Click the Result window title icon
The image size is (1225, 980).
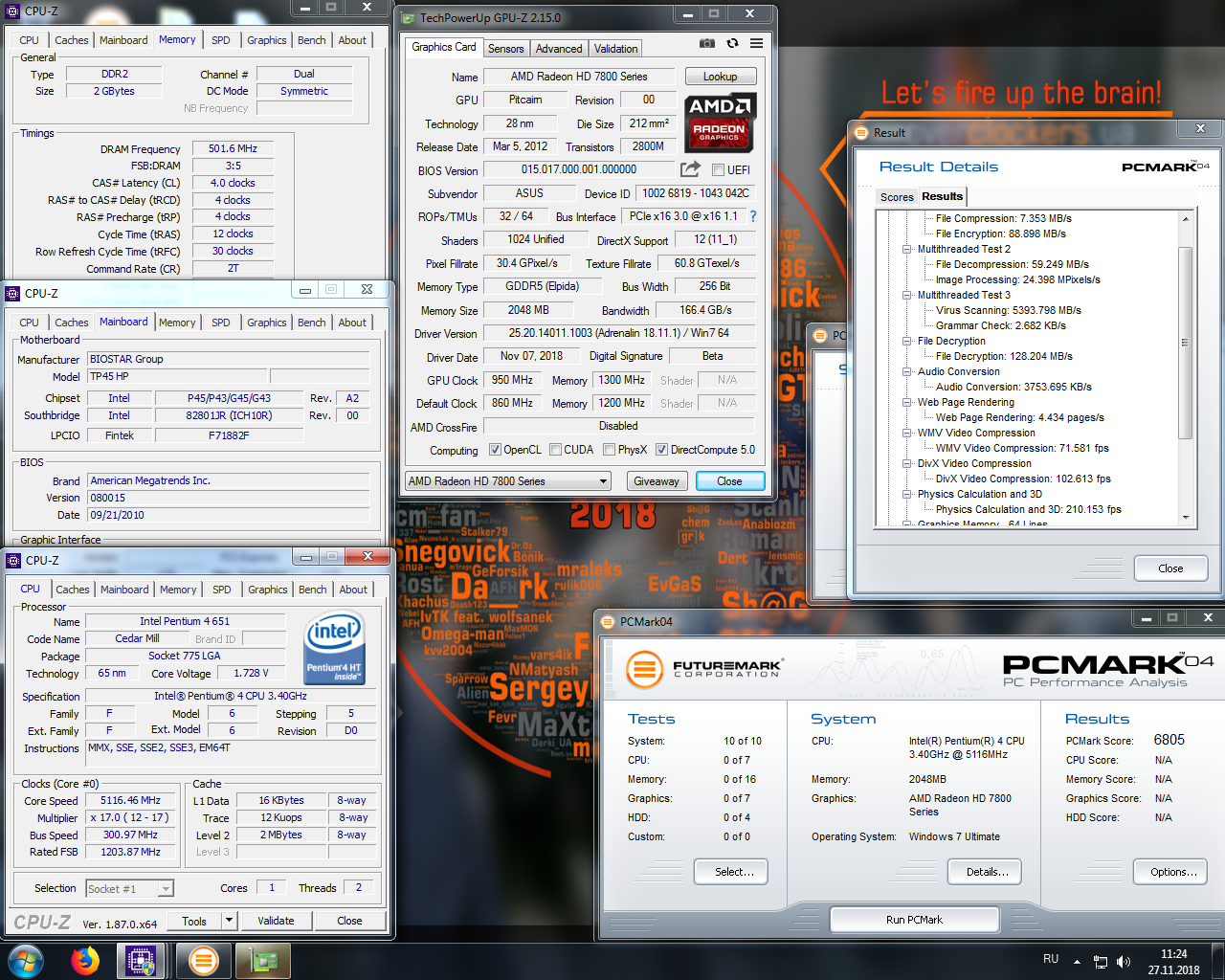click(x=860, y=132)
